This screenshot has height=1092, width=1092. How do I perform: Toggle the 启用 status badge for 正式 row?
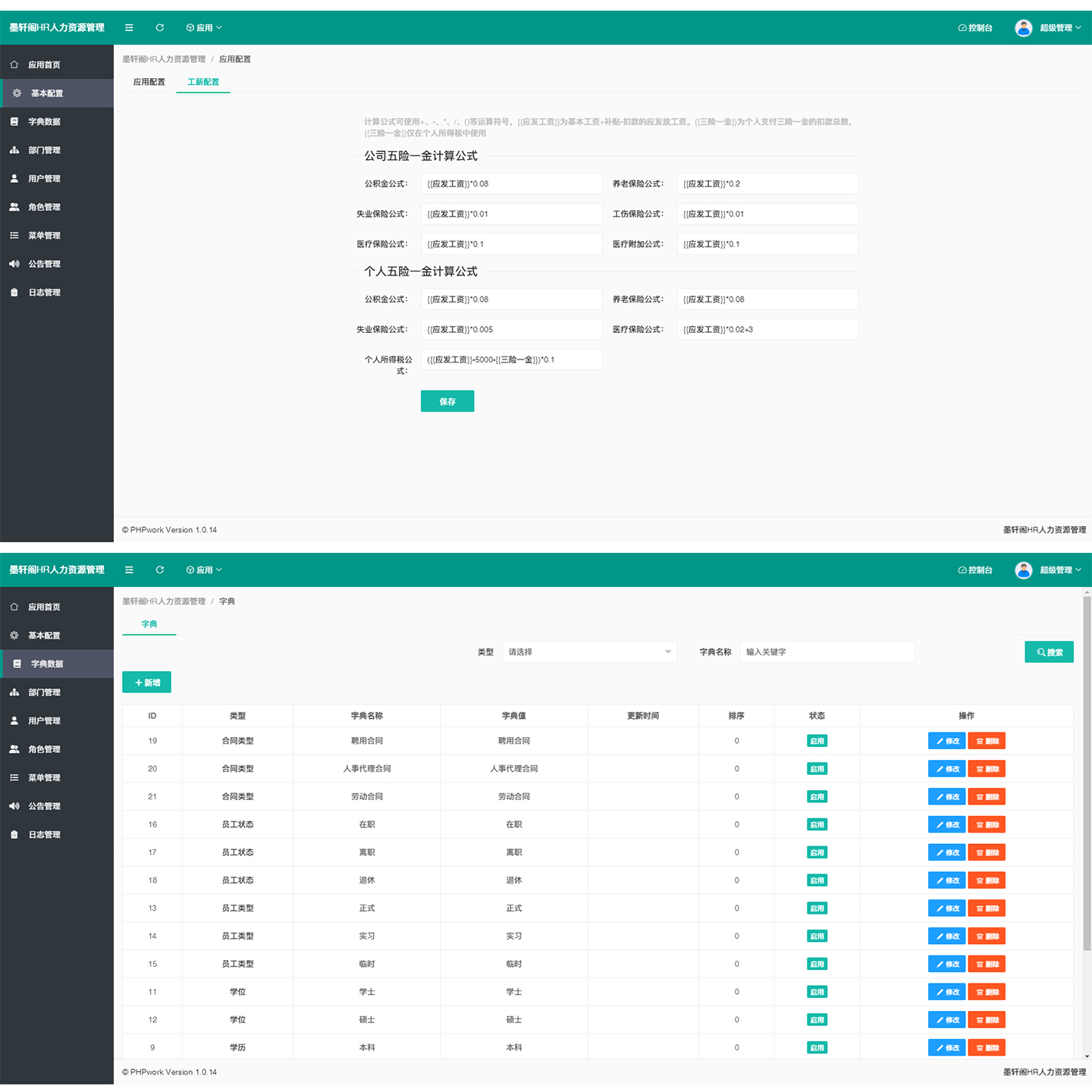point(817,908)
